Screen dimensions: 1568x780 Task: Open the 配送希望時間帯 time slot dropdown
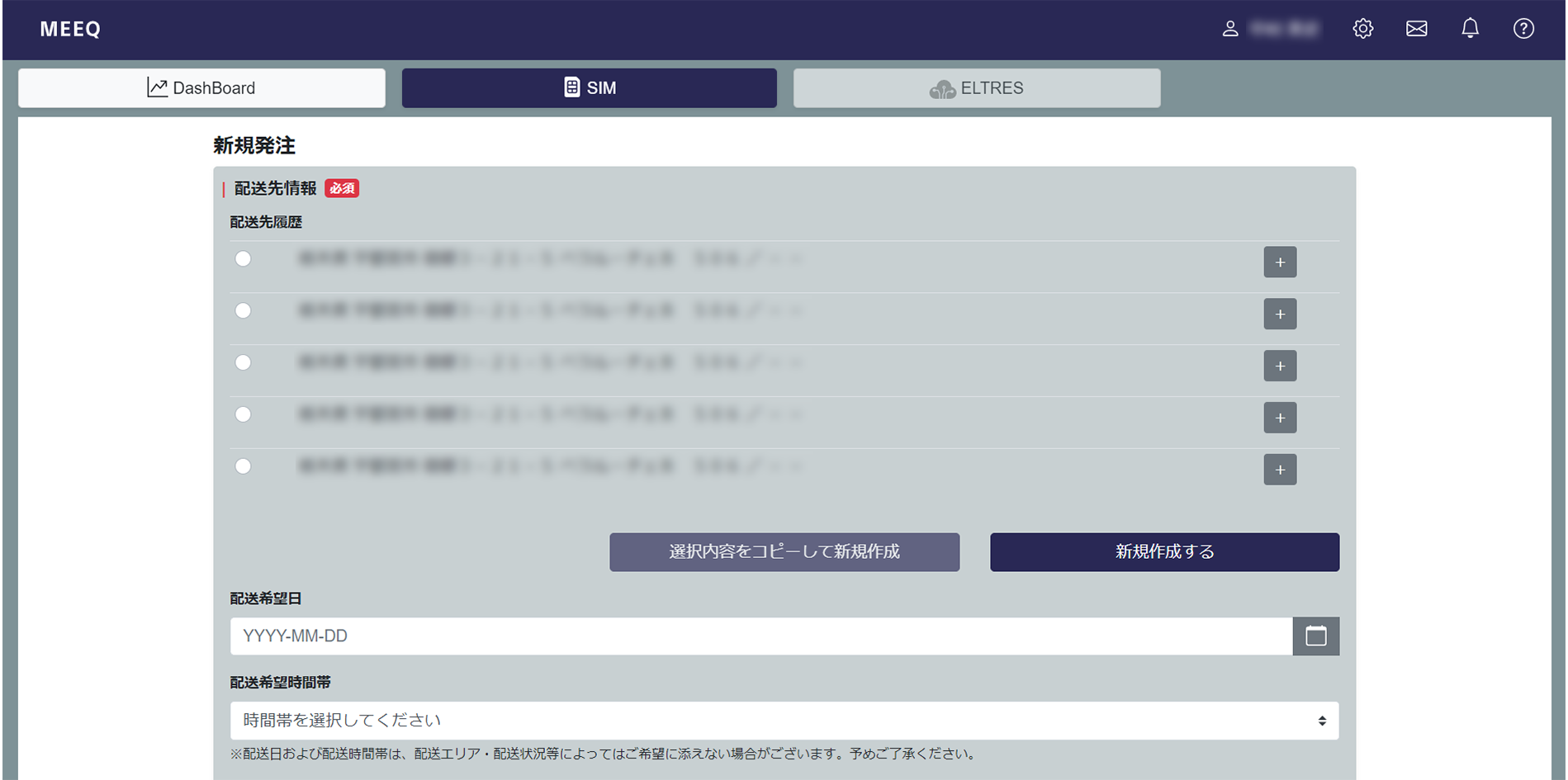783,720
